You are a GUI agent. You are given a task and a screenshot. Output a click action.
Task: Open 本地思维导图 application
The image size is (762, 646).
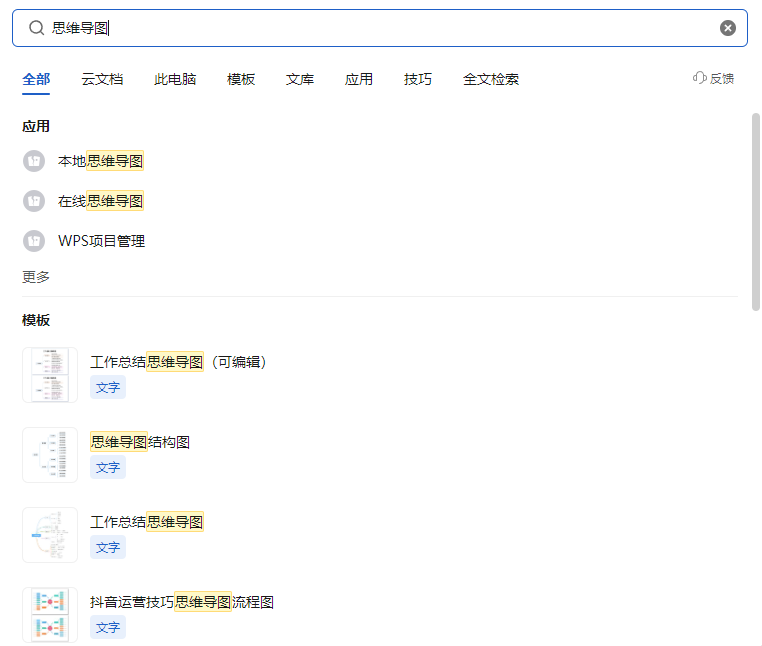[x=101, y=161]
